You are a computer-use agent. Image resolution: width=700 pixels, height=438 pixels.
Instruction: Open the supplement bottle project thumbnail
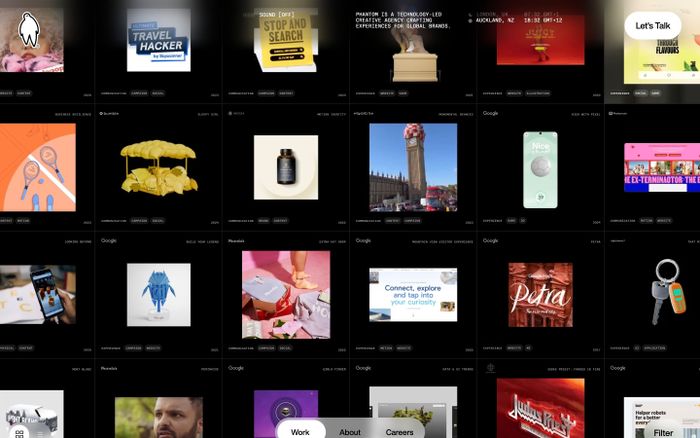point(285,167)
